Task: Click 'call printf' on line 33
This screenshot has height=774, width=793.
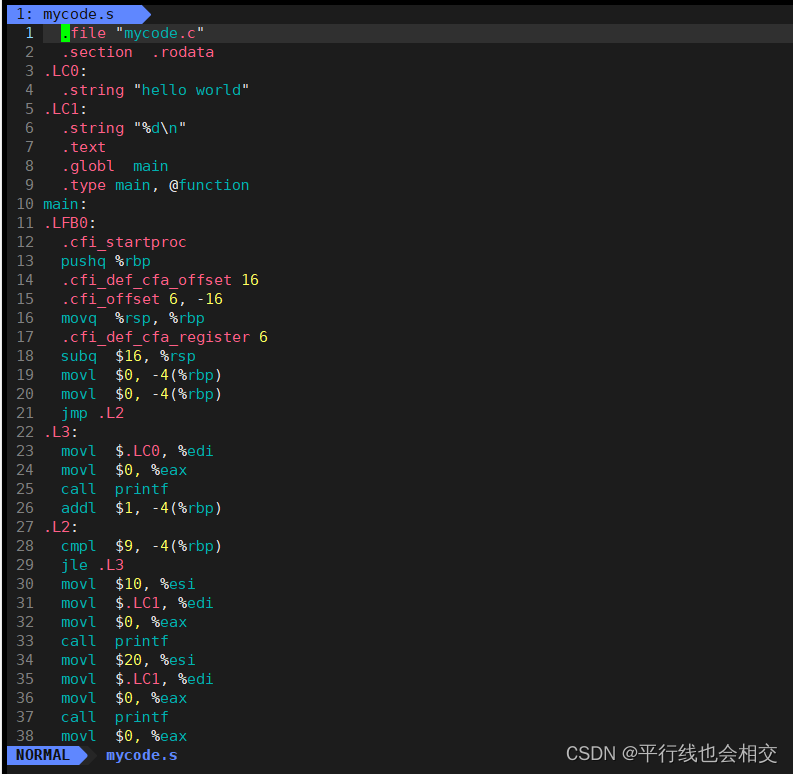Action: tap(115, 641)
